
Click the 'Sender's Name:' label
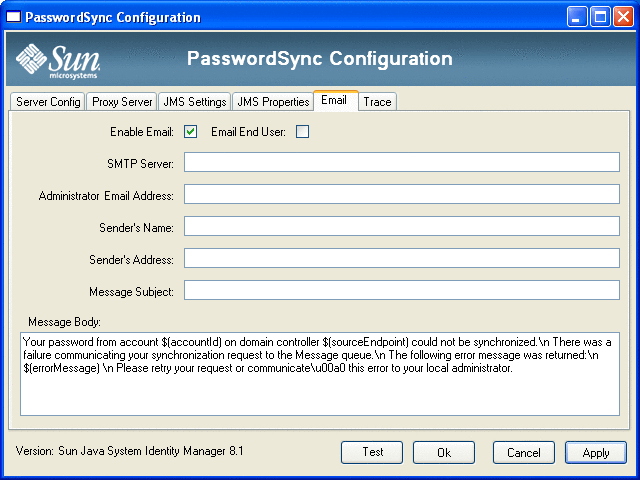click(136, 228)
